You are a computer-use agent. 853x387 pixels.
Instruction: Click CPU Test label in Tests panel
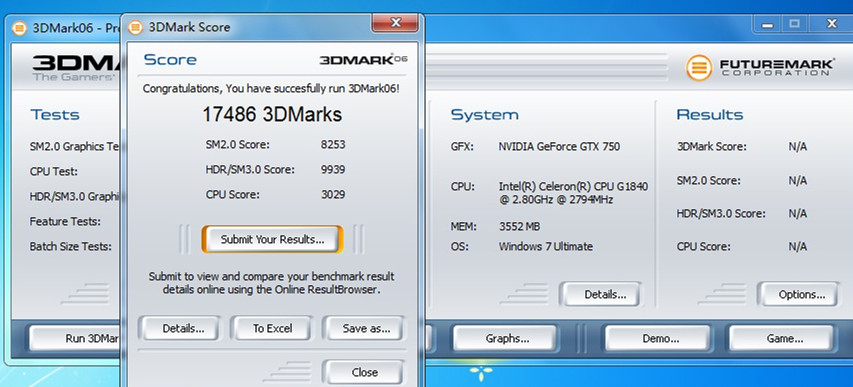[x=54, y=171]
